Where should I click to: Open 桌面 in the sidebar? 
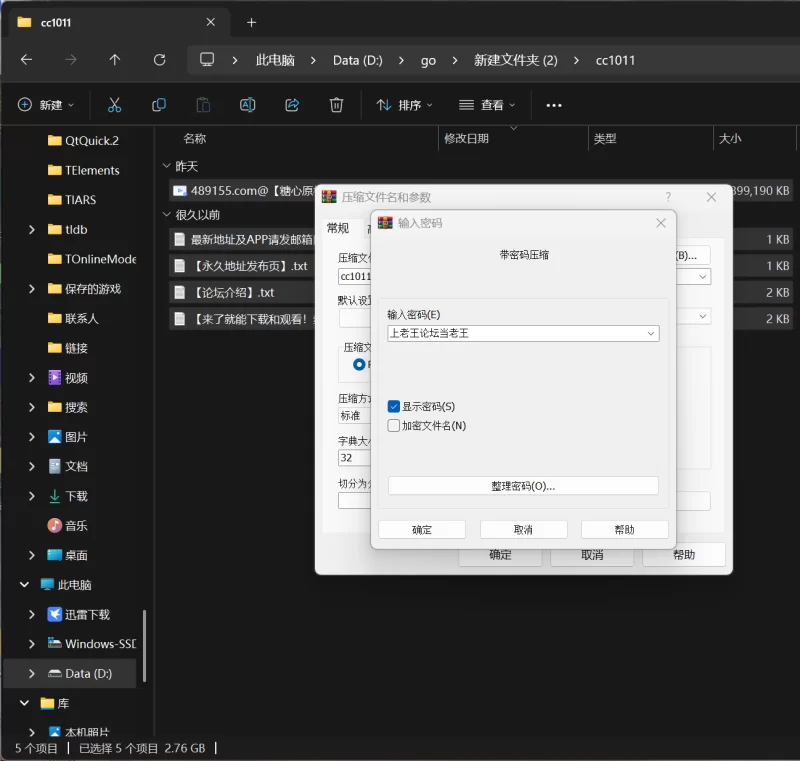coord(68,555)
